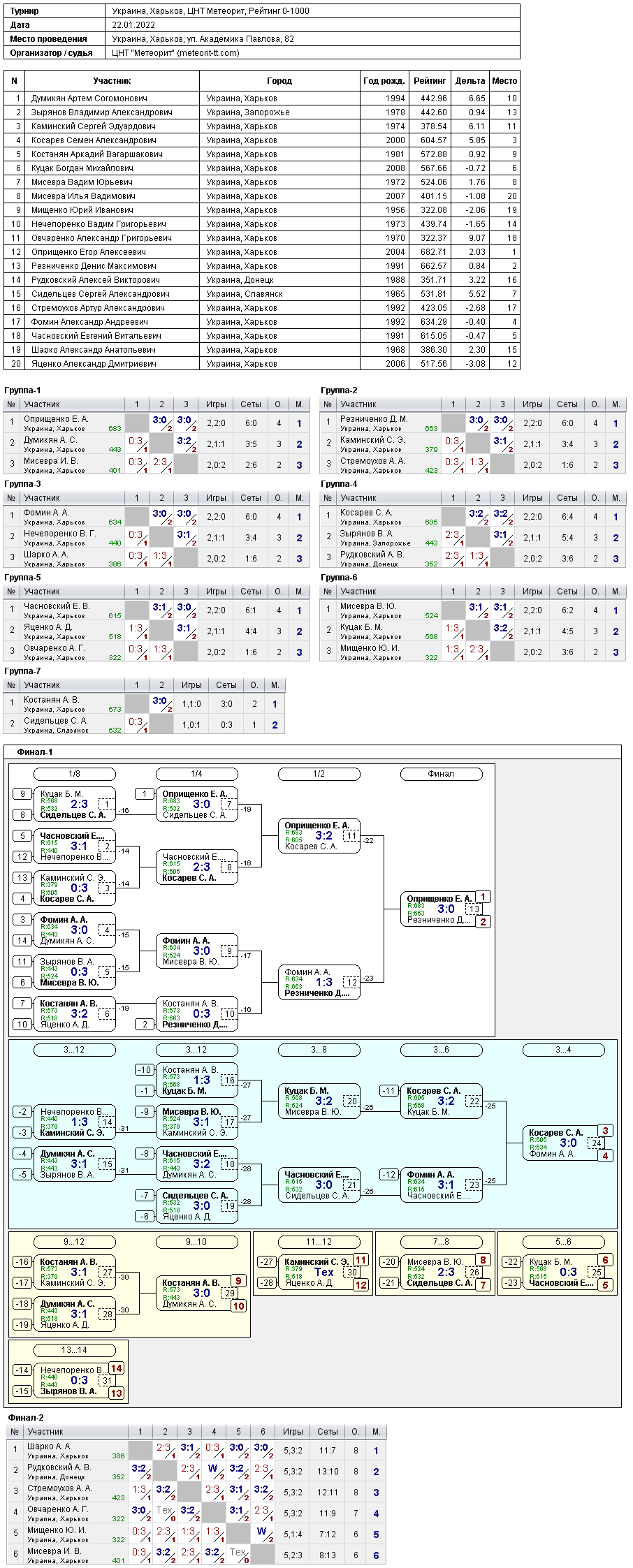Click the 13...14 round label
633x1568 pixels.
click(75, 1350)
